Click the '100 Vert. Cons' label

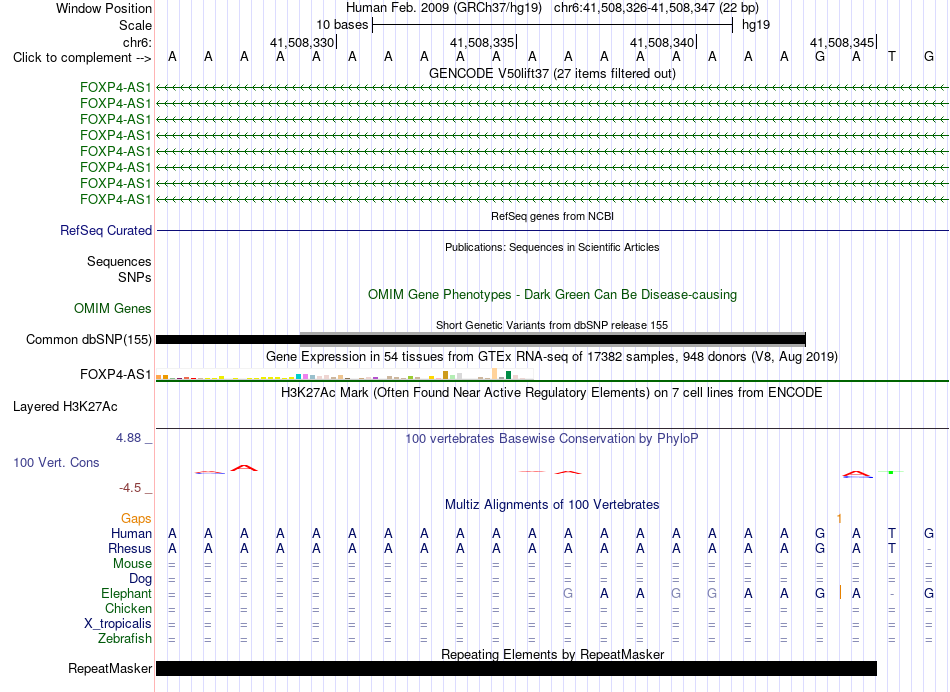point(56,462)
